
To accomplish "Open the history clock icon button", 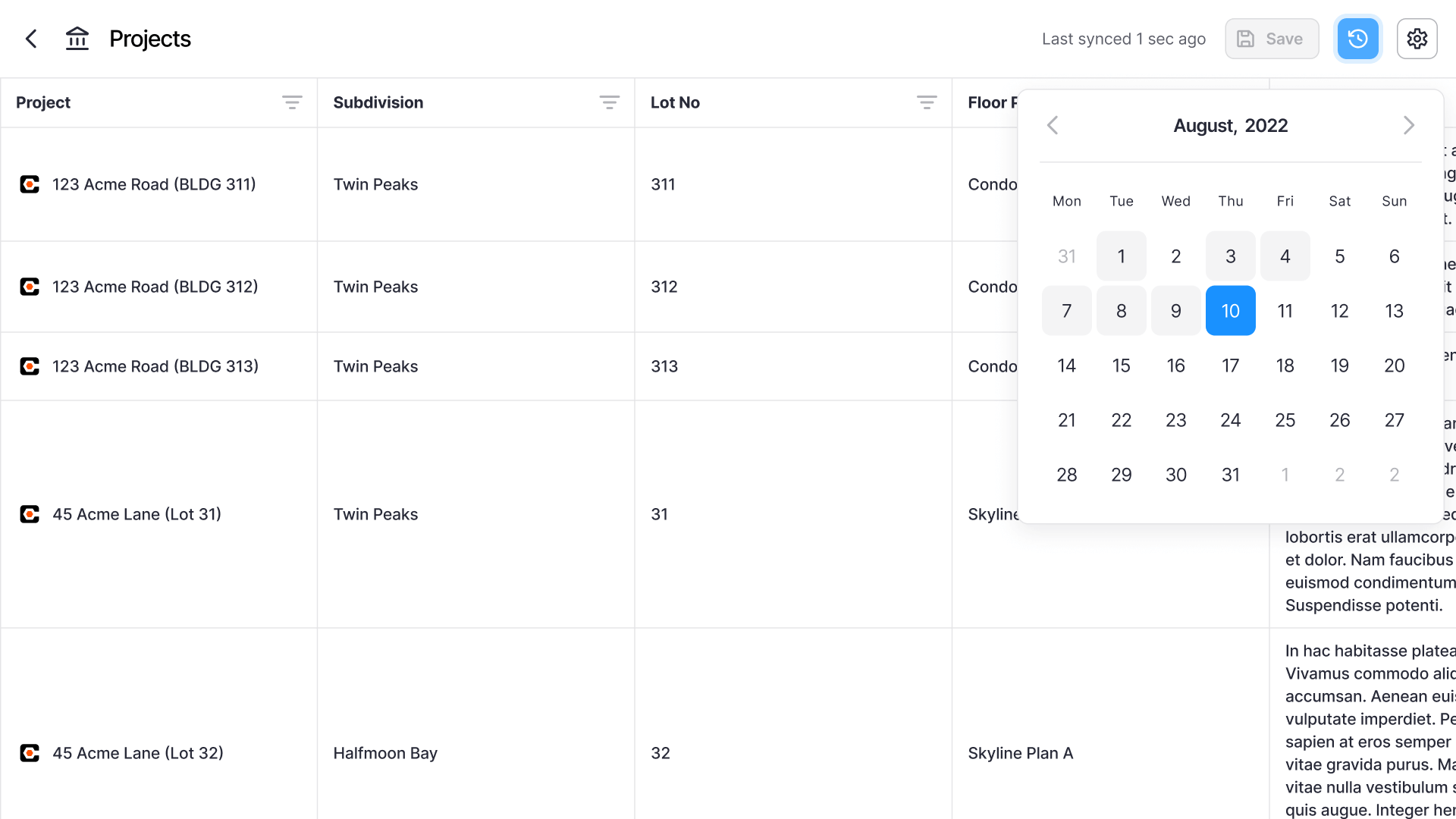I will click(1358, 39).
